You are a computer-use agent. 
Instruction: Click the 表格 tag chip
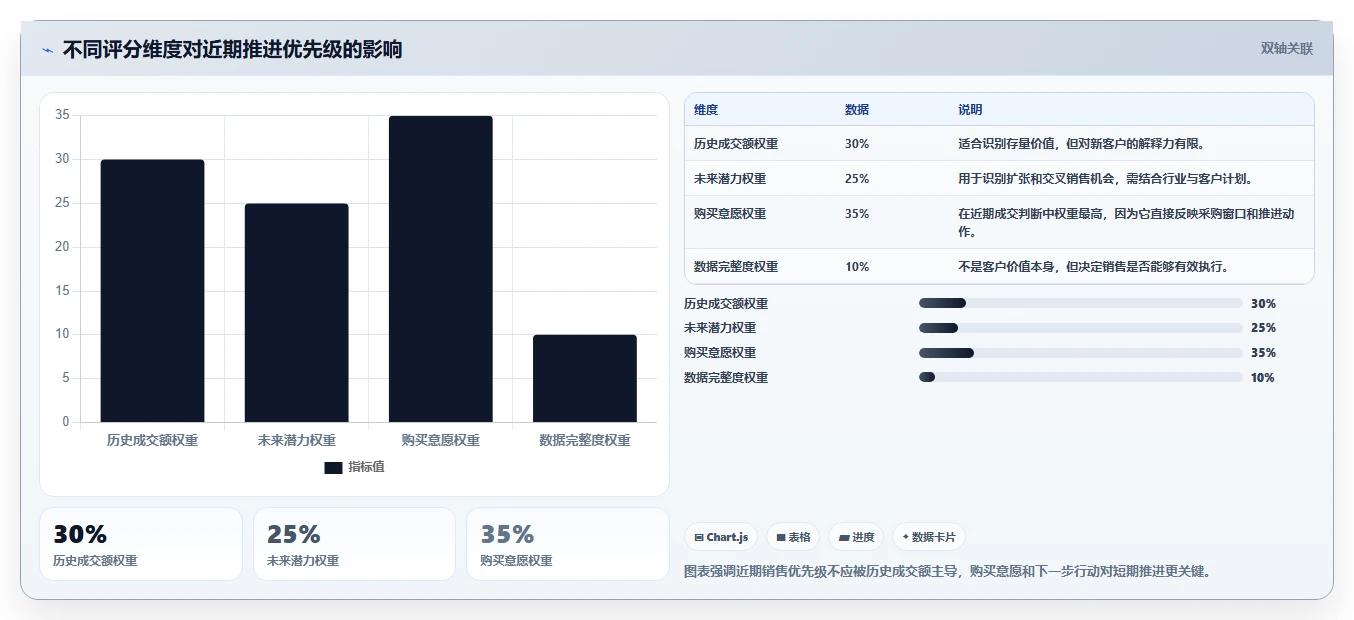coord(793,537)
